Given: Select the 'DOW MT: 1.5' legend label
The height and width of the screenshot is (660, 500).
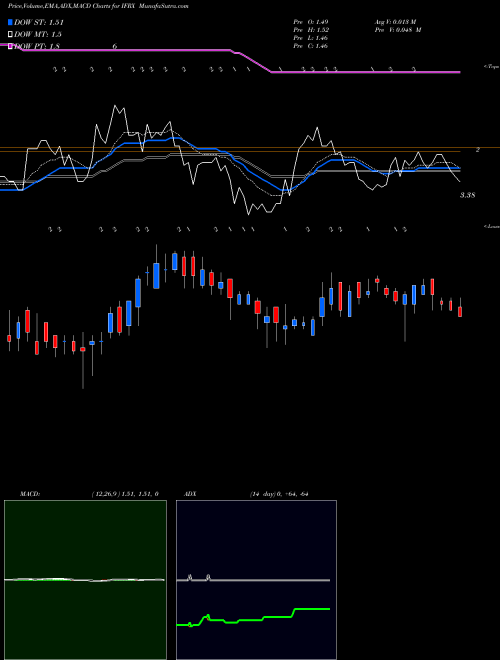Looking at the screenshot, I should tap(38, 35).
